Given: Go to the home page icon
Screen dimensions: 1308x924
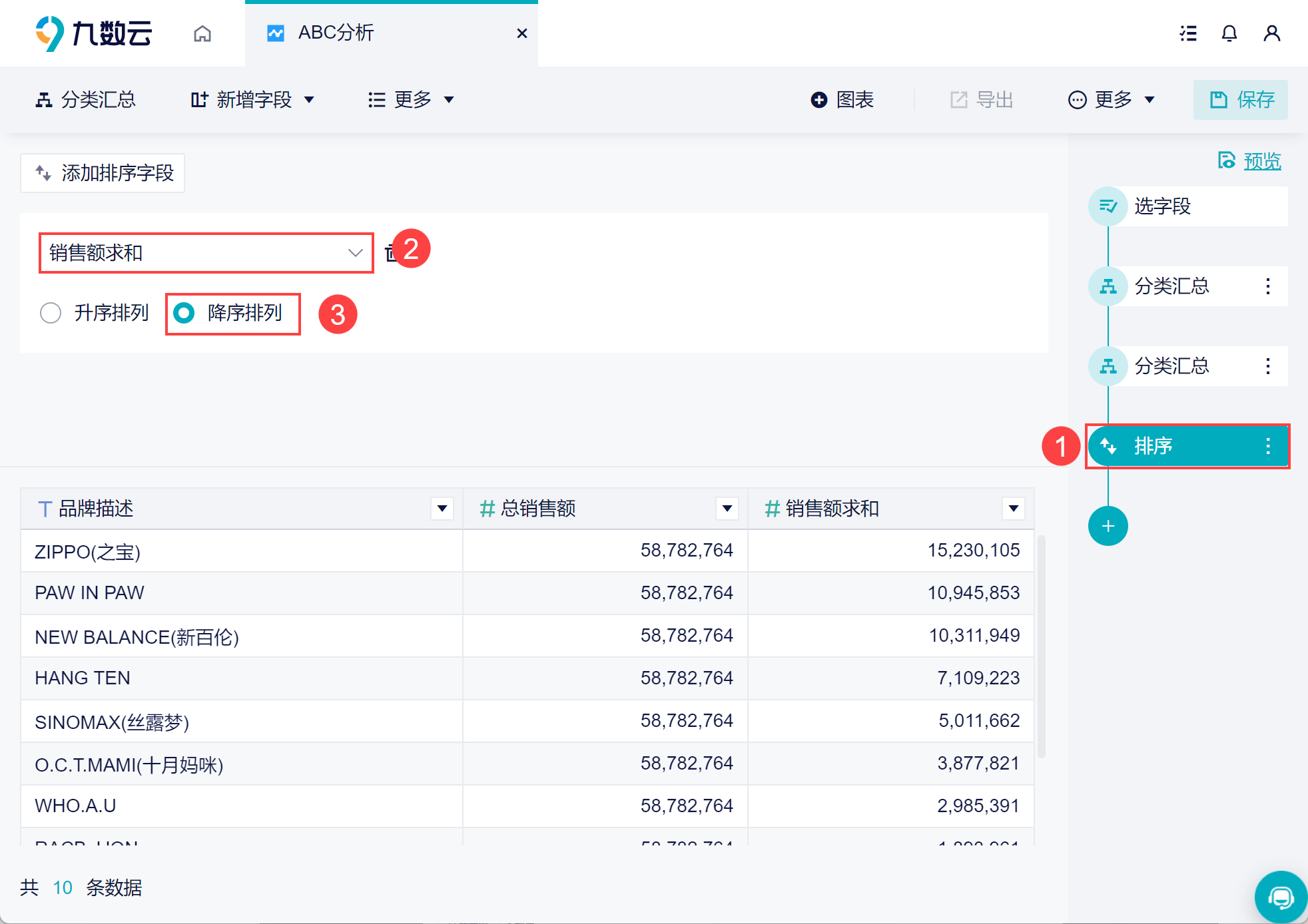Looking at the screenshot, I should [x=202, y=33].
